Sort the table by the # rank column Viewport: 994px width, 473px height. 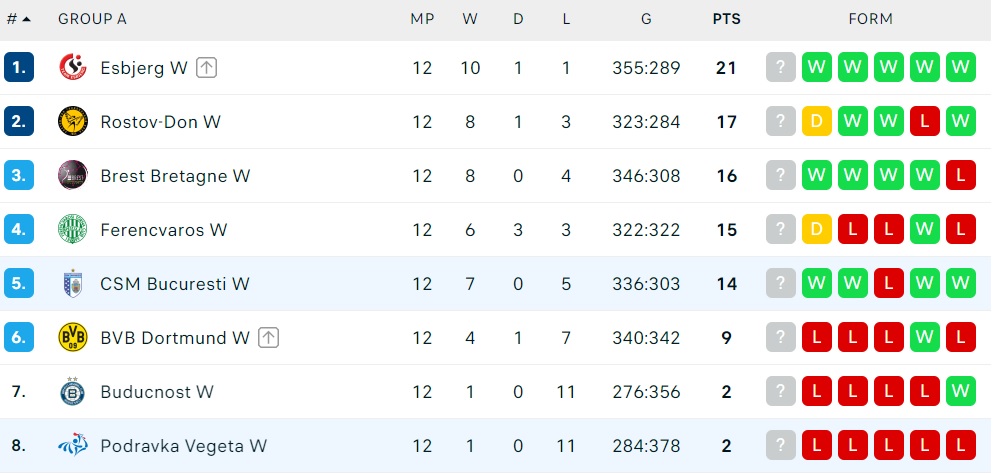pos(18,19)
